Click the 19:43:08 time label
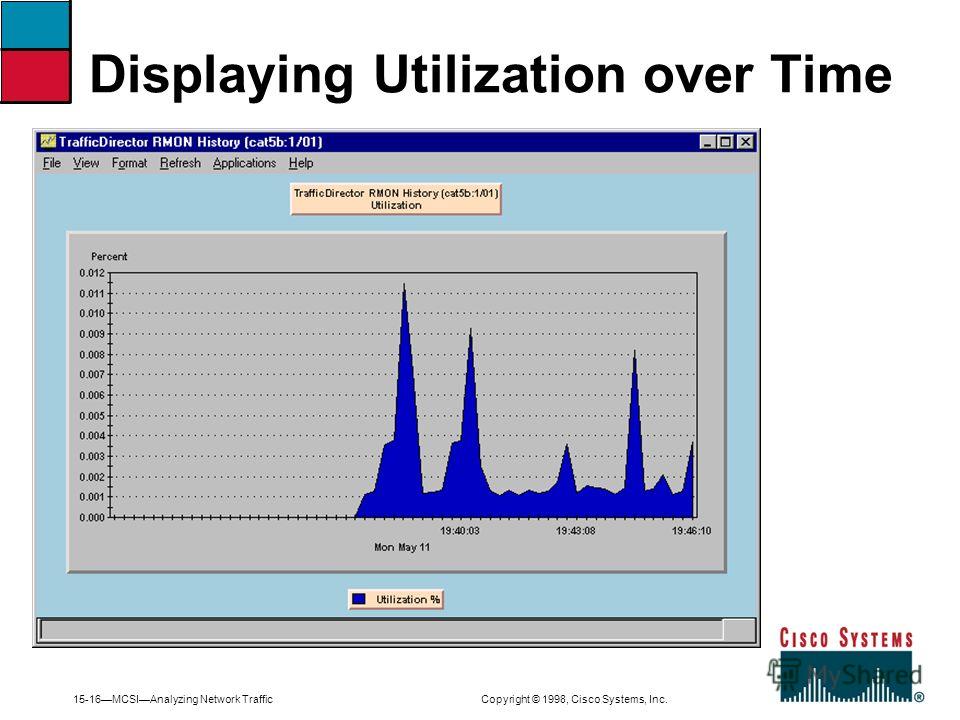 click(x=576, y=531)
